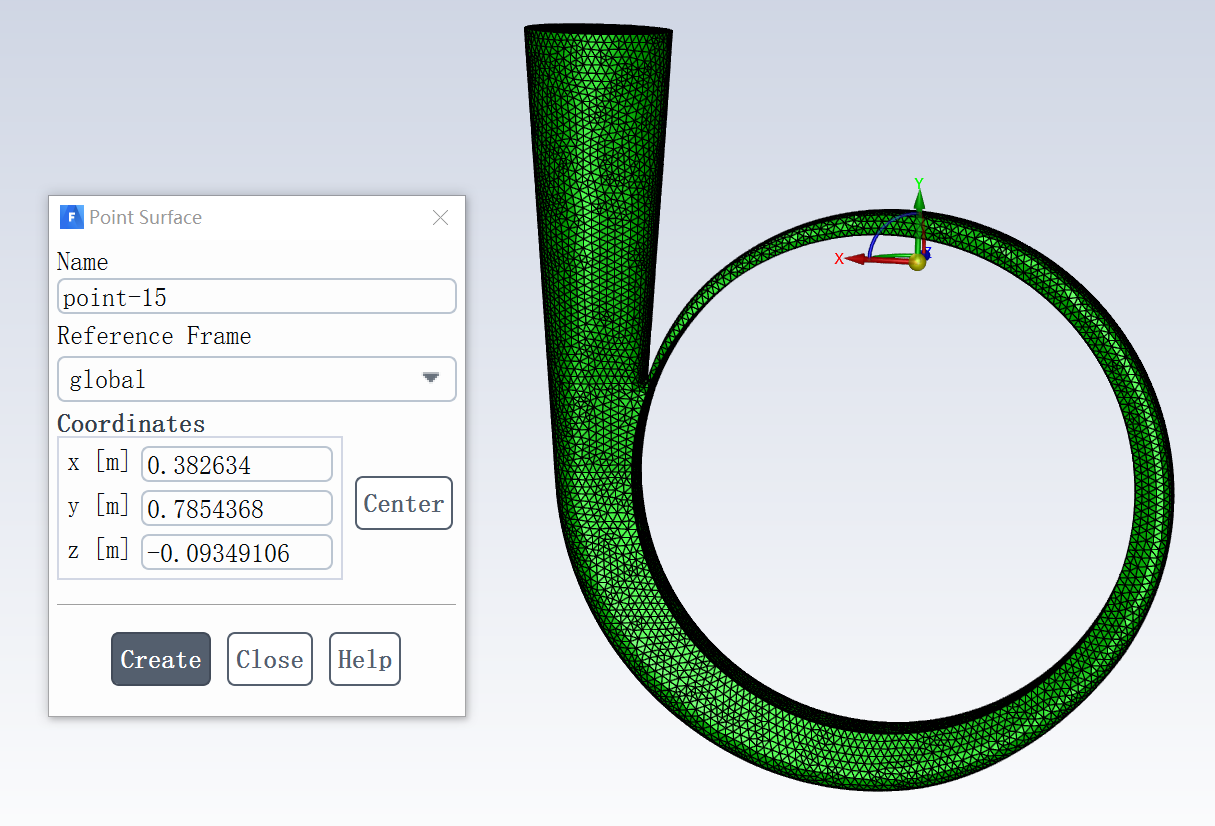Select the blue Z axis on the triad
The height and width of the screenshot is (826, 1215).
pyautogui.click(x=927, y=251)
